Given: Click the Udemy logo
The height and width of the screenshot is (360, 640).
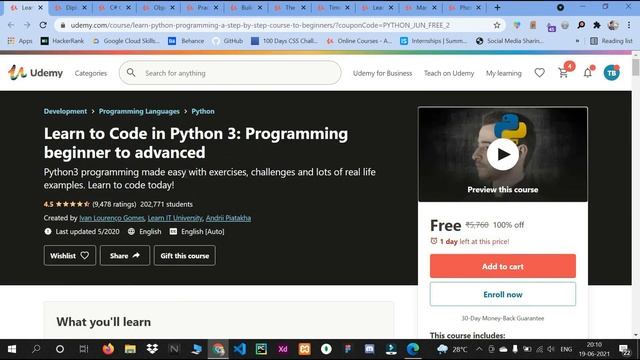Looking at the screenshot, I should 36,73.
